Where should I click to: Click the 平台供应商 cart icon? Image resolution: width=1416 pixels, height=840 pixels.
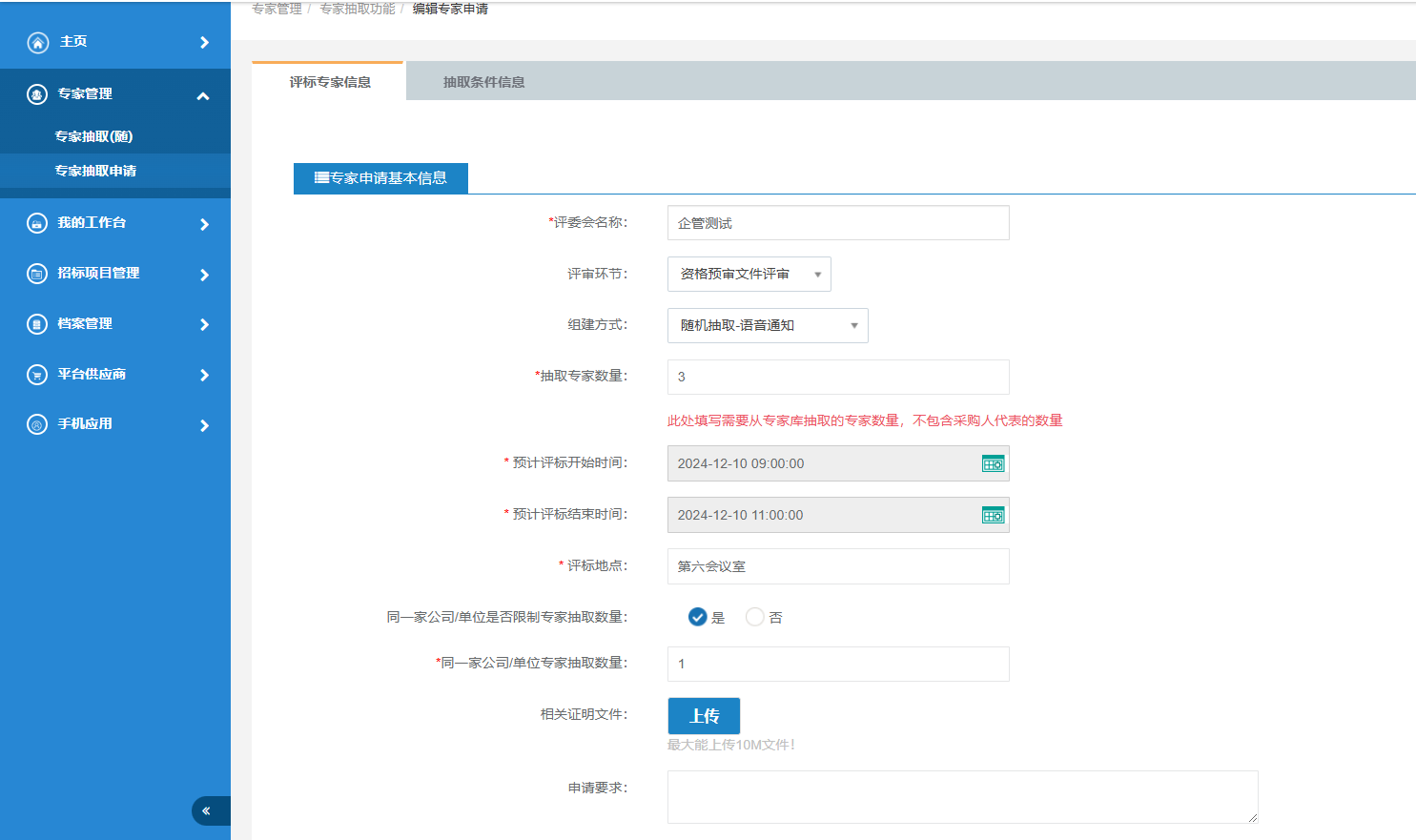point(37,375)
